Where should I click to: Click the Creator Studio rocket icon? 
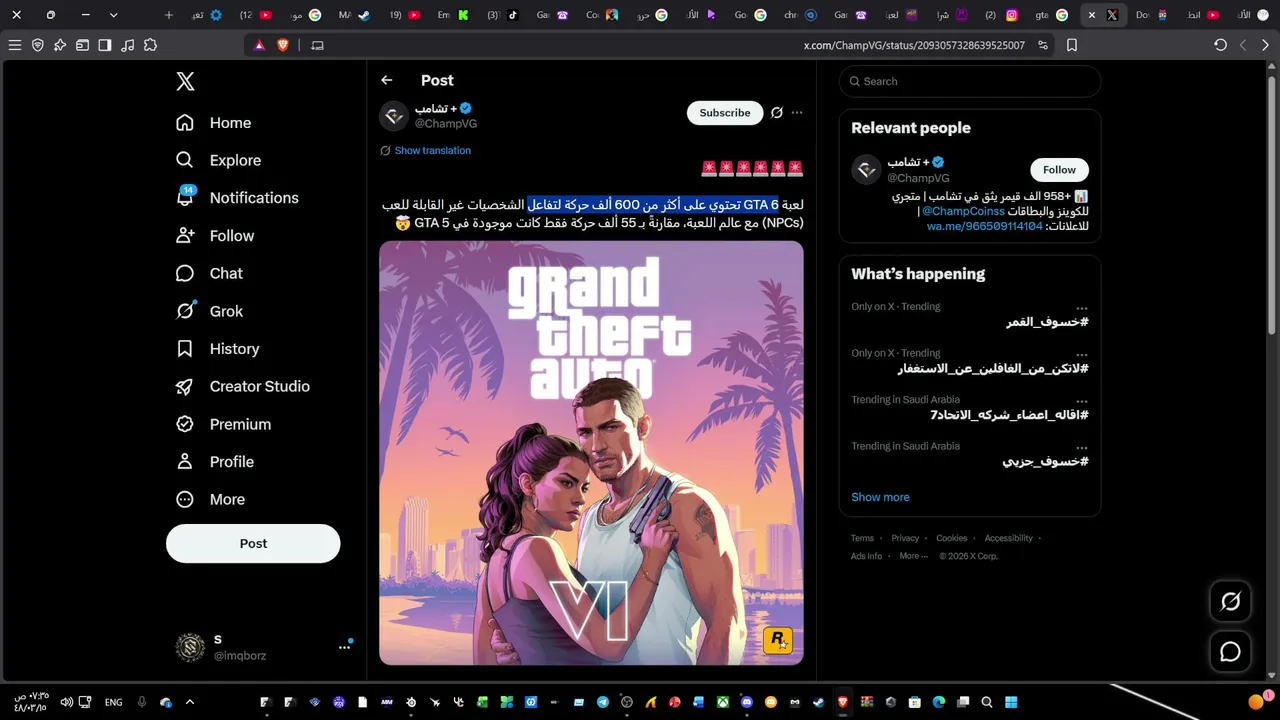tap(185, 387)
